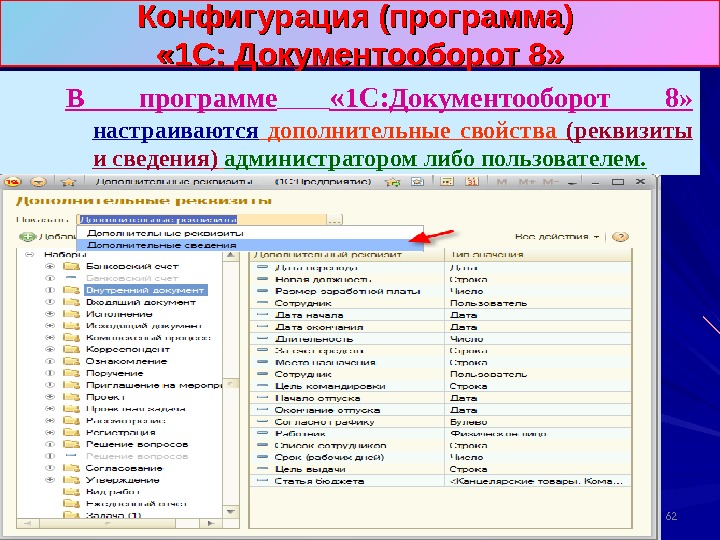Select the Дата окончания requisite row
This screenshot has height=540, width=720.
(x=441, y=327)
